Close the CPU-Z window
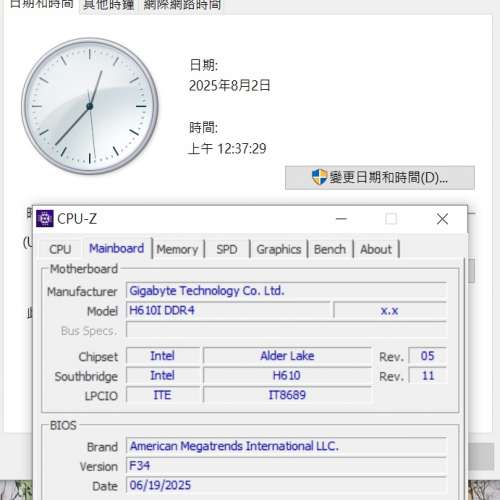 (442, 219)
